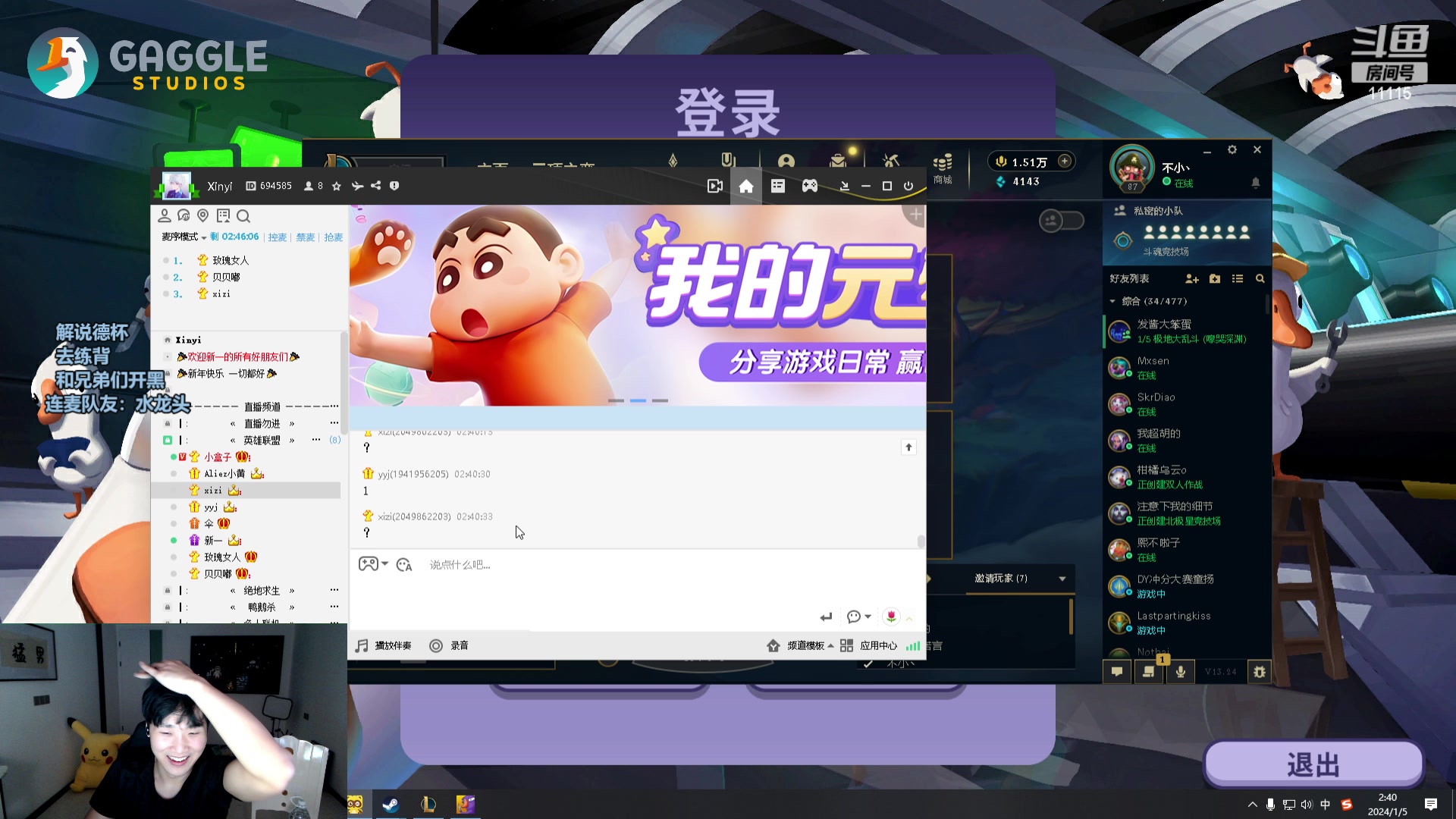Click the banner carousel middle indicator dot
Image resolution: width=1456 pixels, height=819 pixels.
point(639,400)
